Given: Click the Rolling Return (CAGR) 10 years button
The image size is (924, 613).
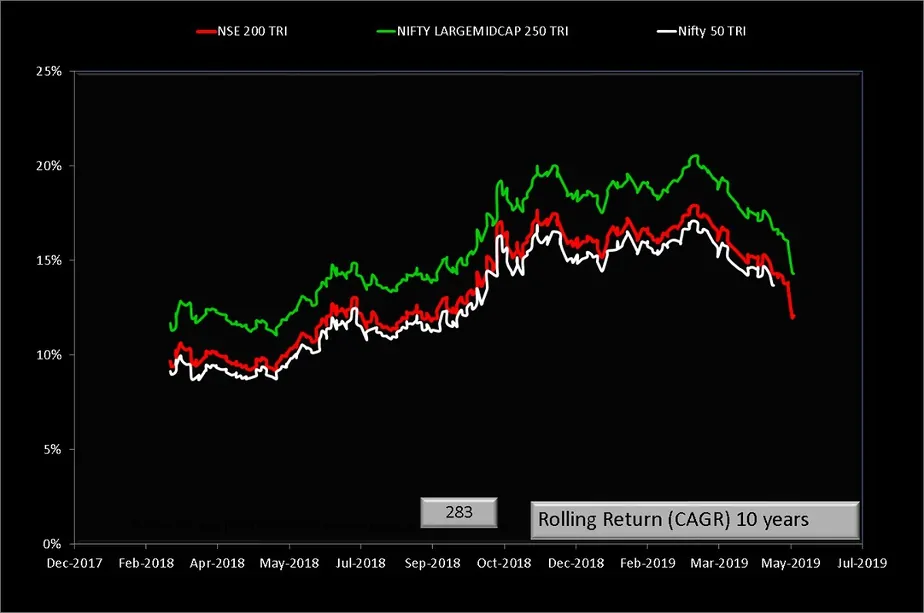Looking at the screenshot, I should tap(695, 520).
